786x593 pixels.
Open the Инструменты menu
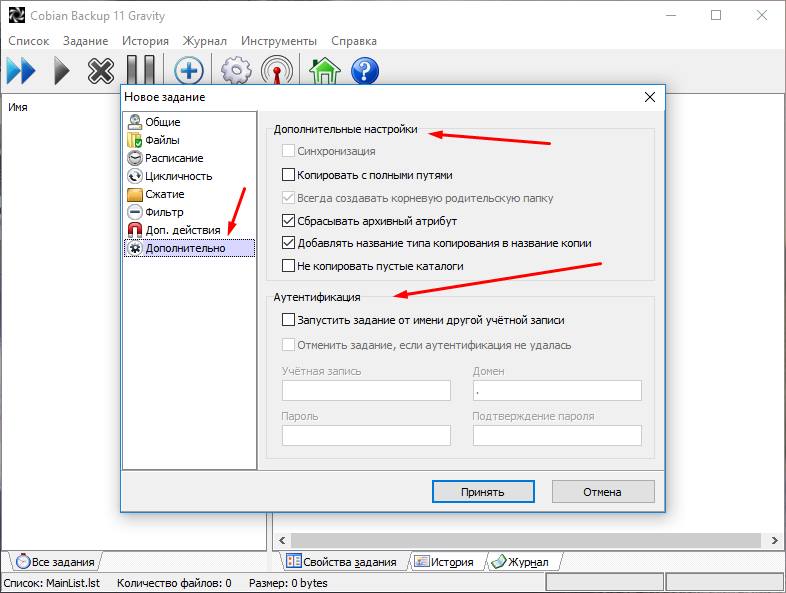(x=279, y=41)
